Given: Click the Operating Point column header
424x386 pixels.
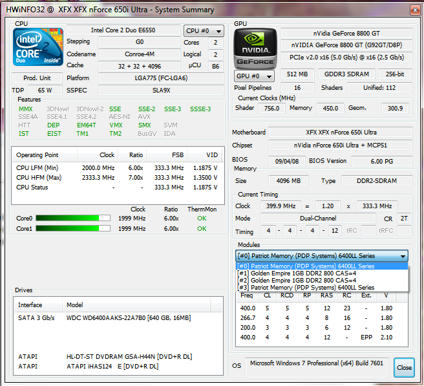Looking at the screenshot, I should (45, 155).
